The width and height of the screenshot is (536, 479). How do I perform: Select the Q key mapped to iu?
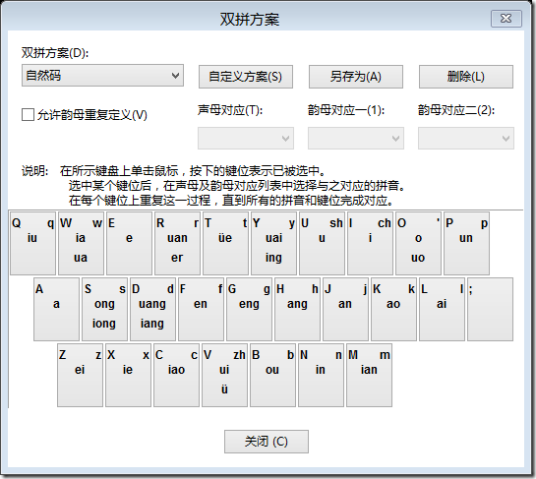pyautogui.click(x=33, y=243)
